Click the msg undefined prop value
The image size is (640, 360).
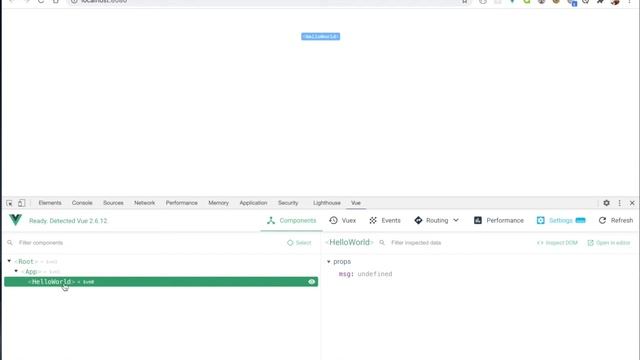pyautogui.click(x=375, y=274)
